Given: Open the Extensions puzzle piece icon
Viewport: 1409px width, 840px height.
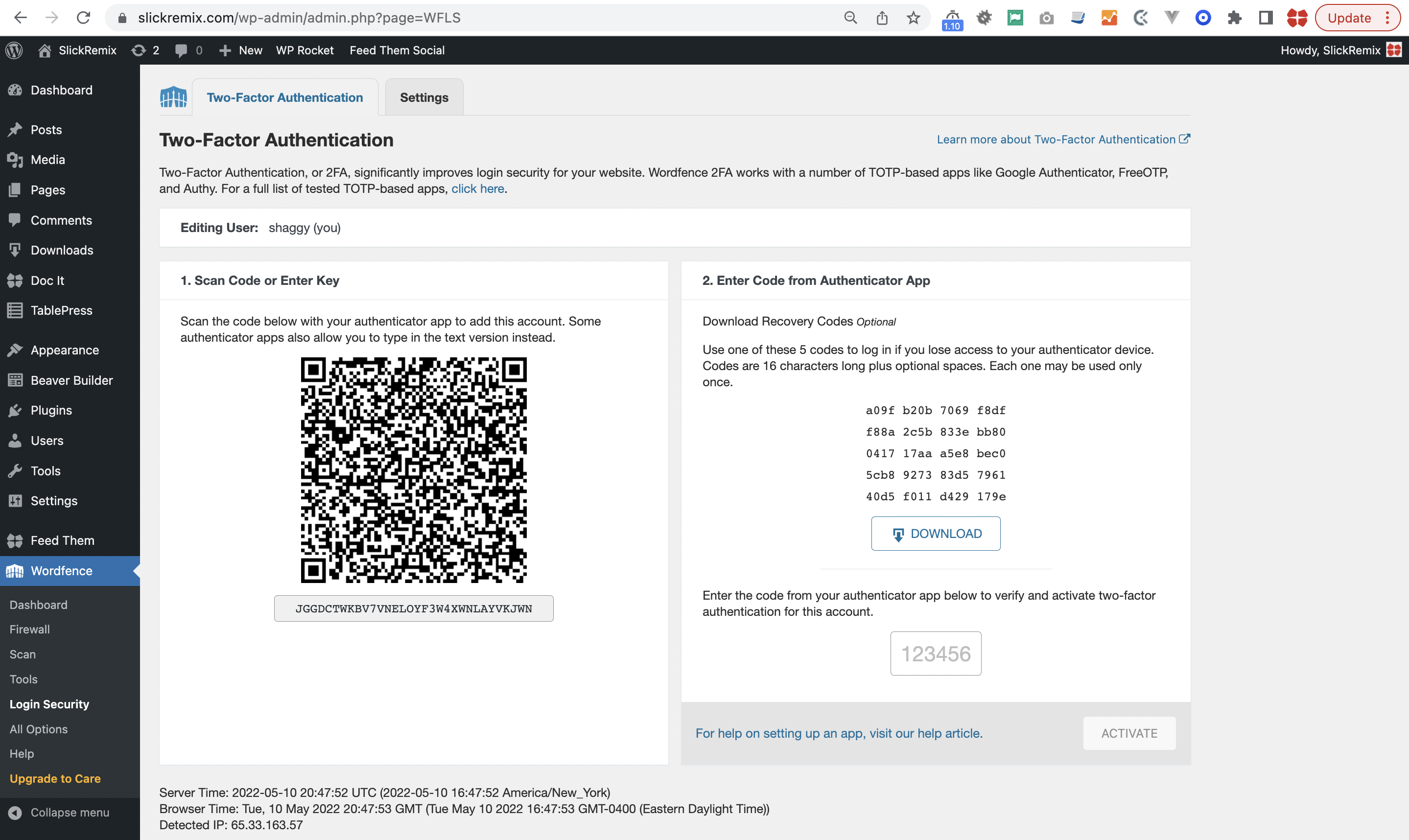Looking at the screenshot, I should [x=1234, y=18].
